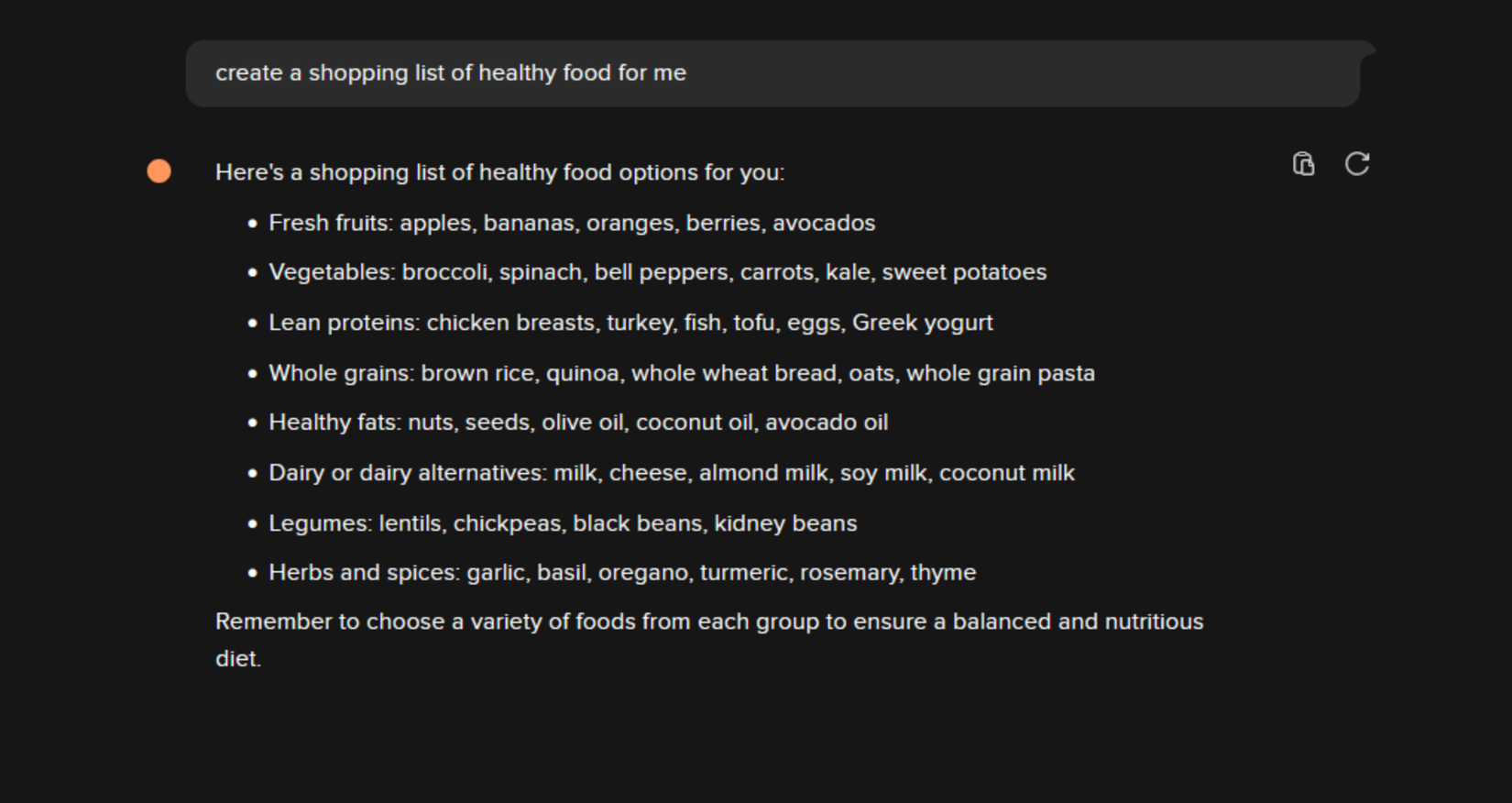
Task: Click "Greek yogurt" in the proteins list
Action: (x=922, y=323)
